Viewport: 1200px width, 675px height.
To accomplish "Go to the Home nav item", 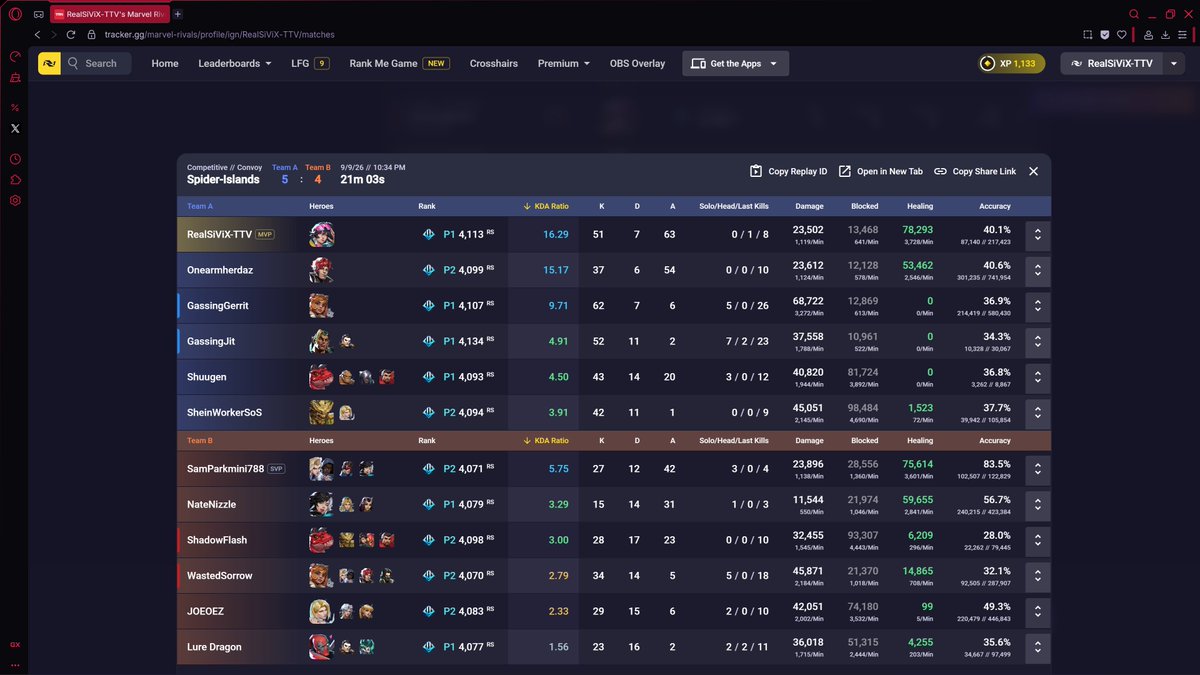I will click(x=165, y=63).
